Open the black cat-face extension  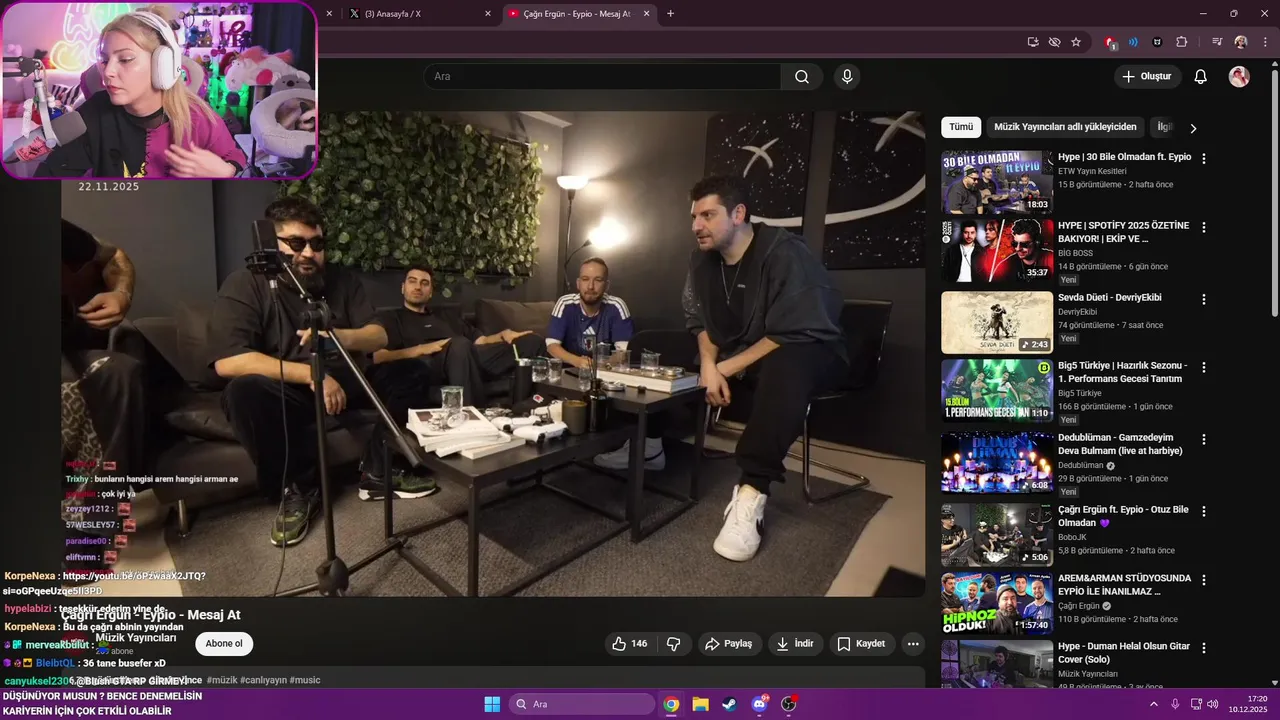1157,42
